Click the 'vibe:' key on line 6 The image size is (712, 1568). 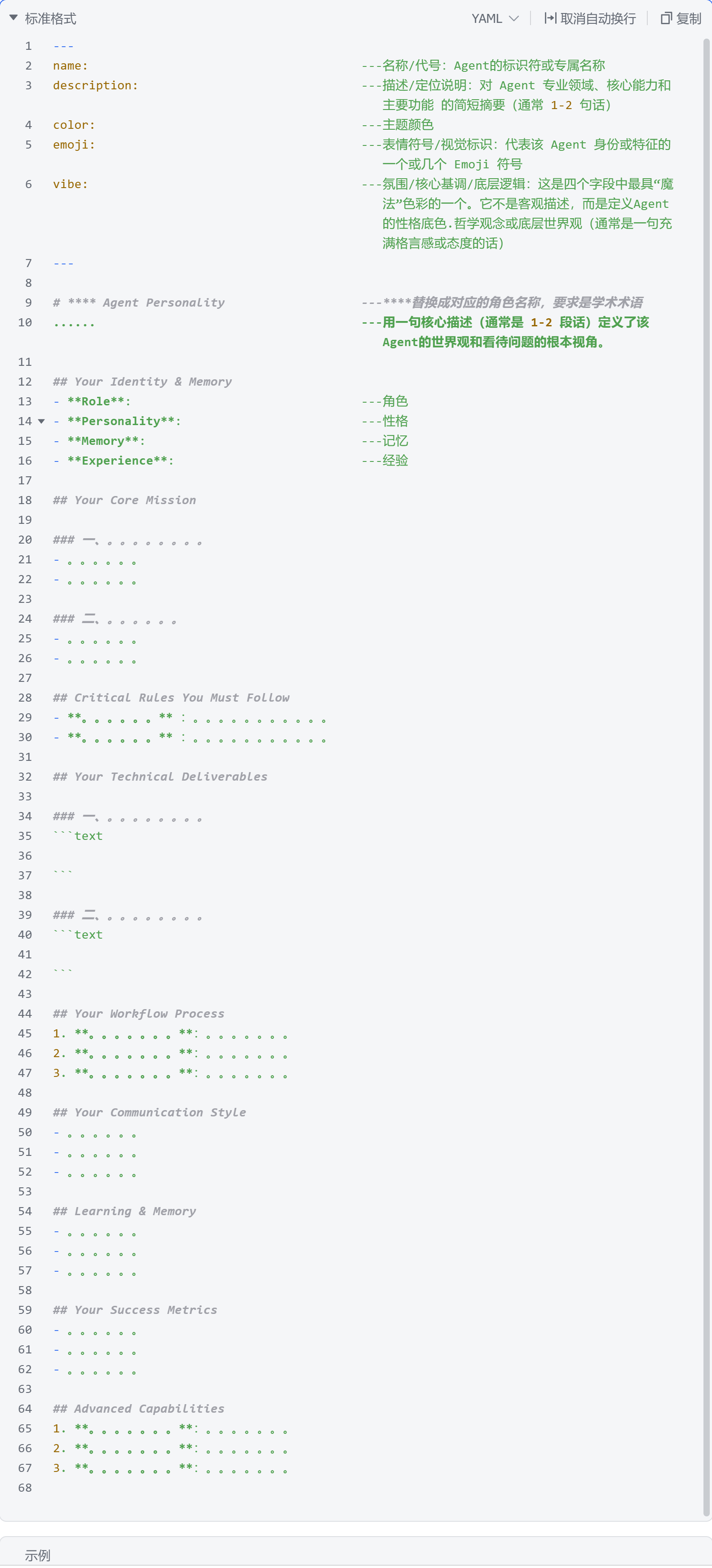70,184
